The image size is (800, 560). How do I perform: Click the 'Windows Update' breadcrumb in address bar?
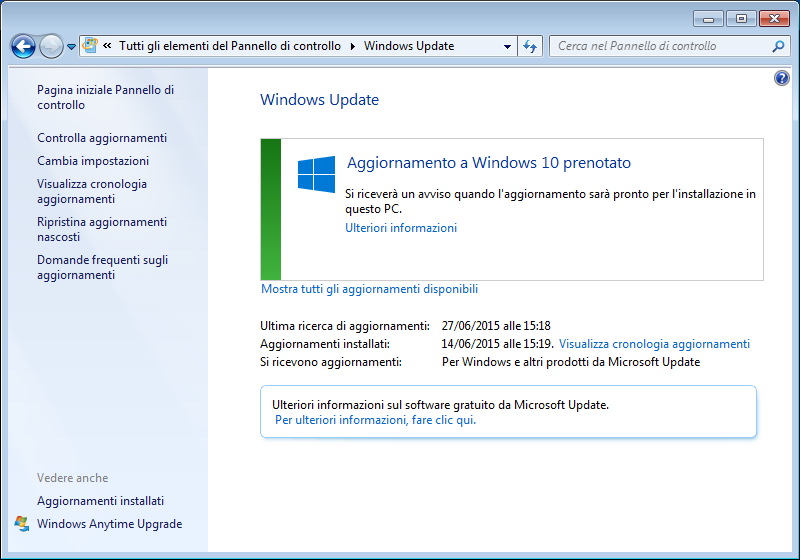(409, 46)
